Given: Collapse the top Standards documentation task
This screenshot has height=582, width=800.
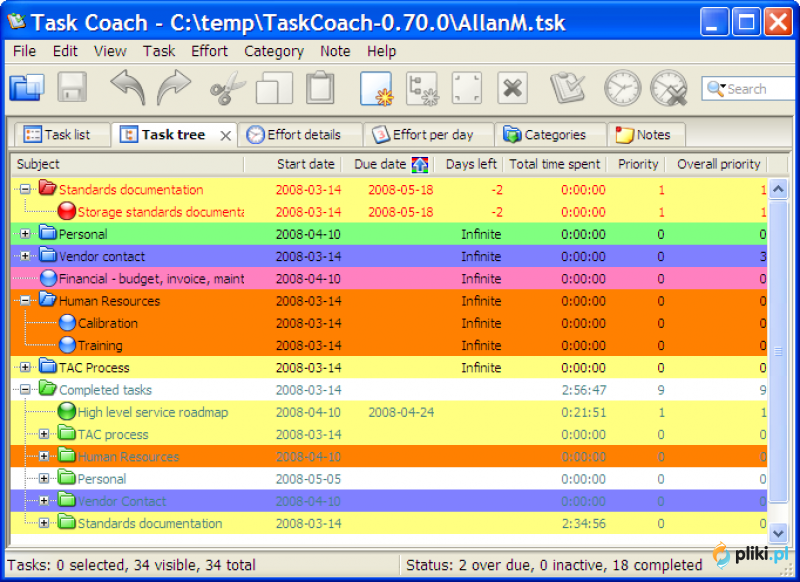Looking at the screenshot, I should click(x=25, y=189).
